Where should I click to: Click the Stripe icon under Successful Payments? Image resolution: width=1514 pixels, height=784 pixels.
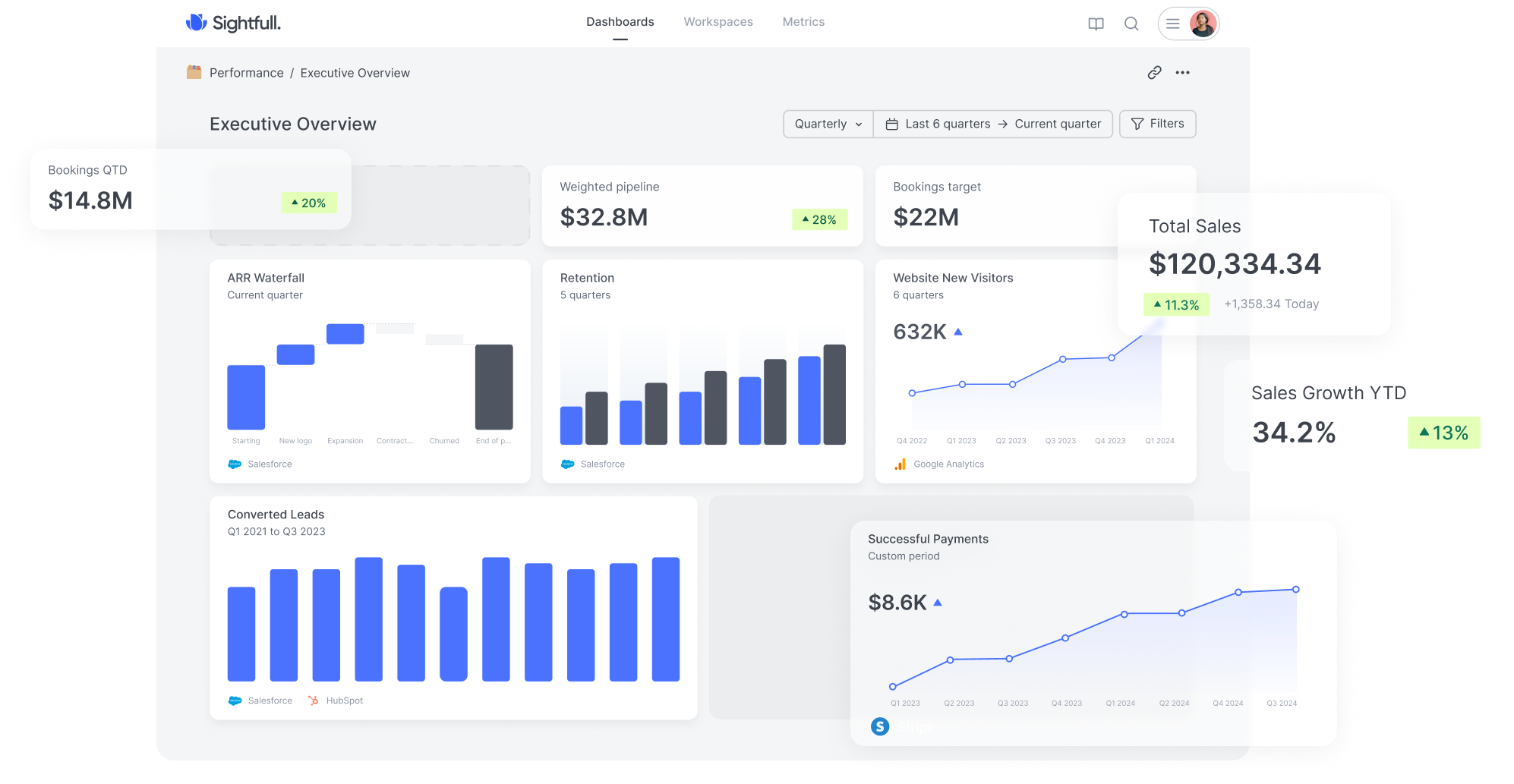[x=880, y=726]
